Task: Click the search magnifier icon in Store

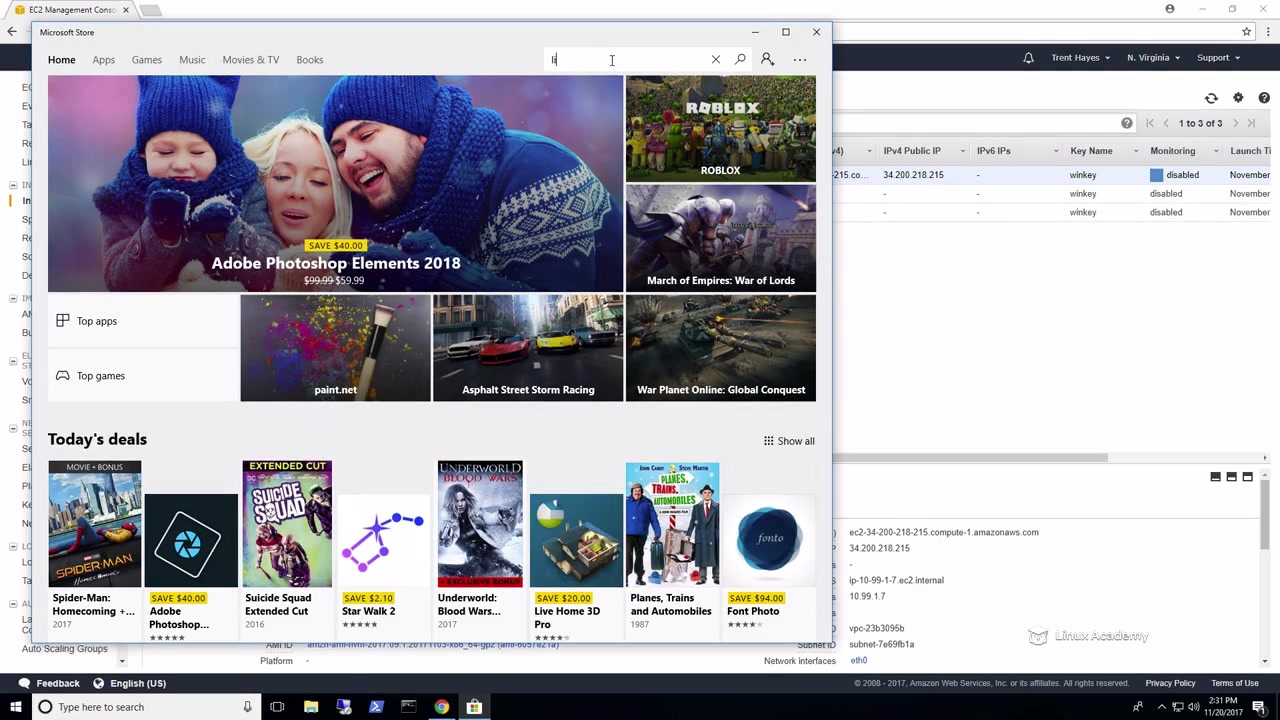Action: click(x=740, y=59)
